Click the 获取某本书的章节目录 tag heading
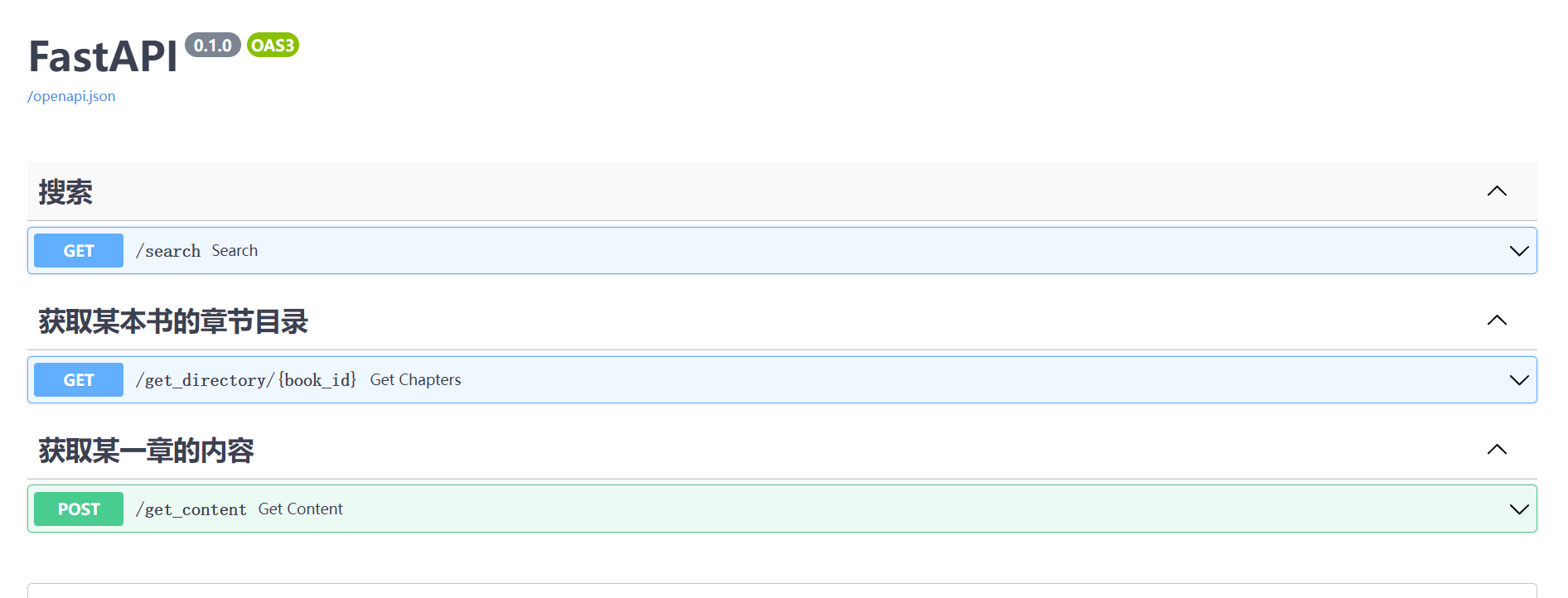Screen dimensions: 1568x598 (173, 321)
